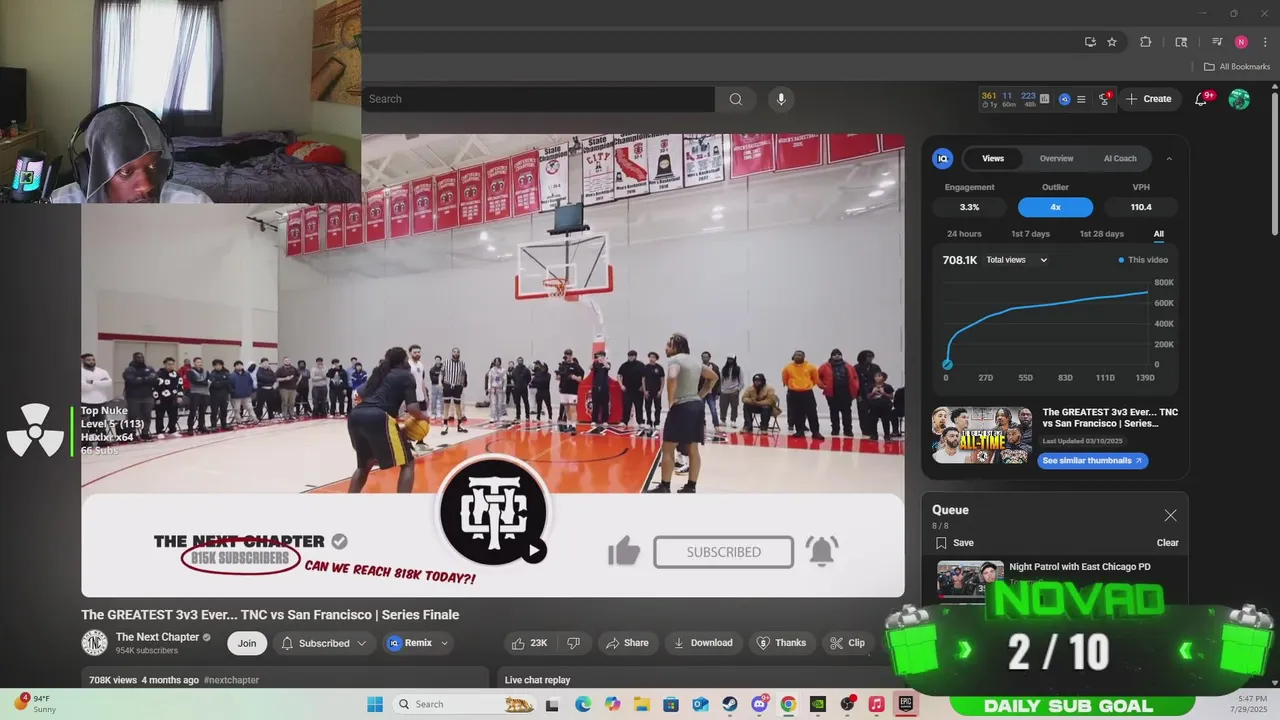Screen dimensions: 1280x720
Task: Click See similar thumbnails button
Action: [1092, 461]
